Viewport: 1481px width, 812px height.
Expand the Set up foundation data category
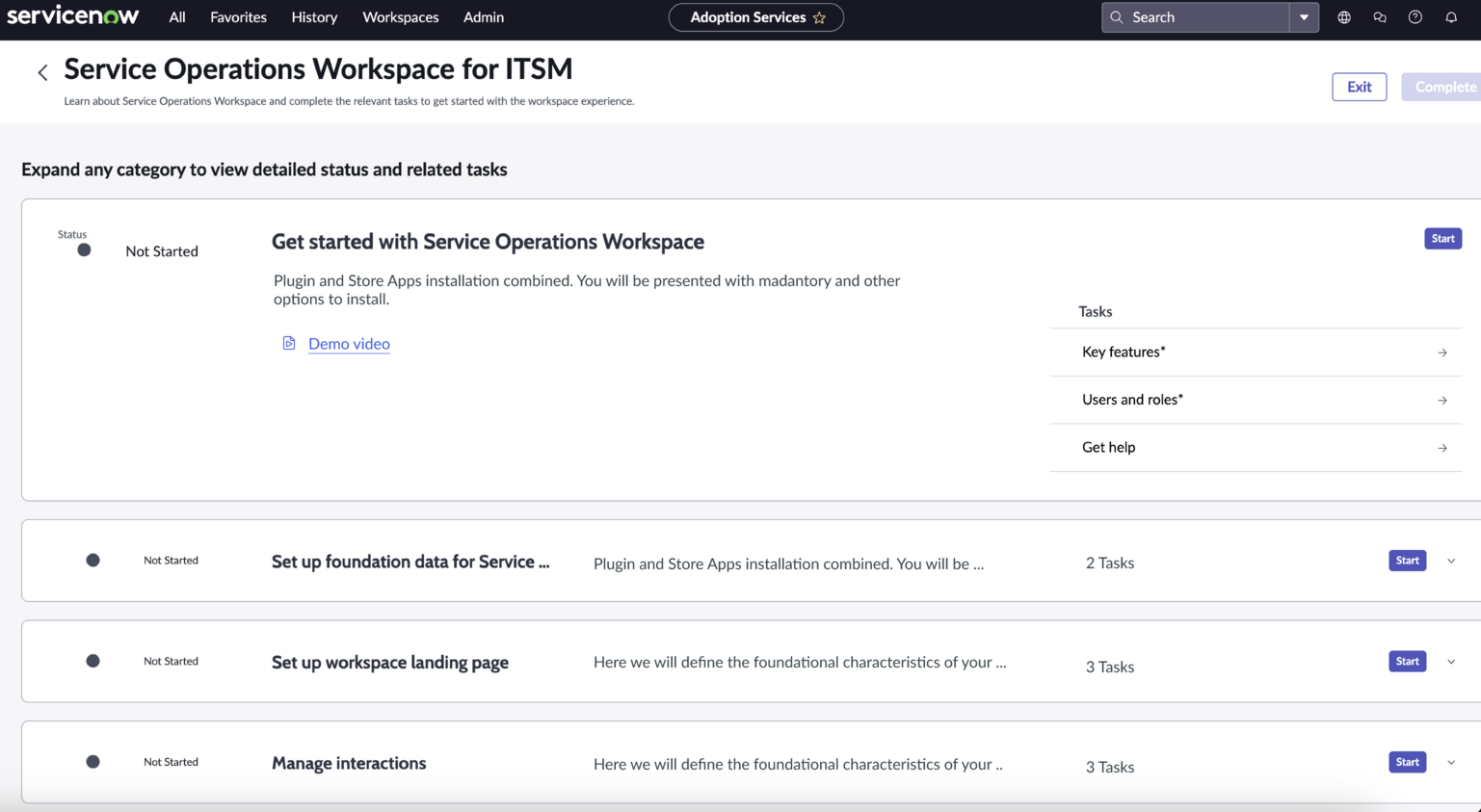[1451, 561]
